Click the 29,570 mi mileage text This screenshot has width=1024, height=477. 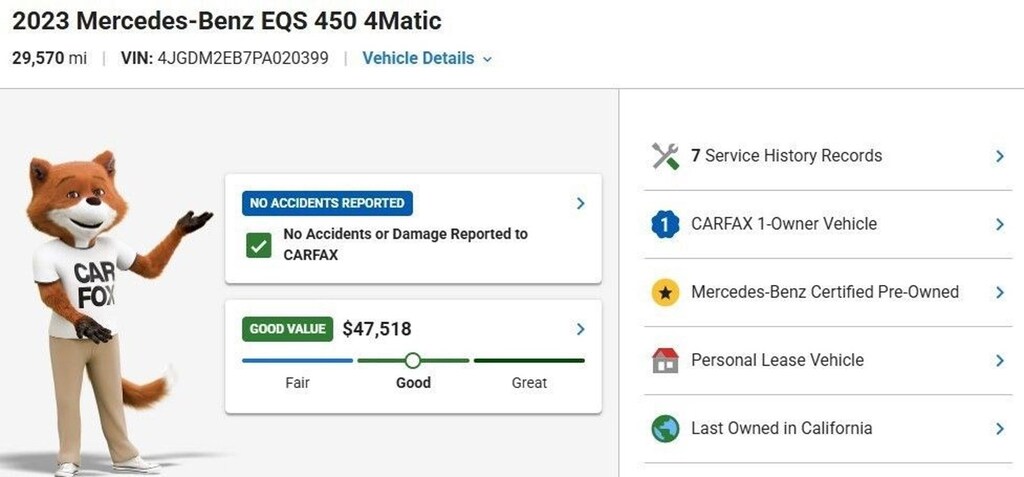tap(50, 58)
